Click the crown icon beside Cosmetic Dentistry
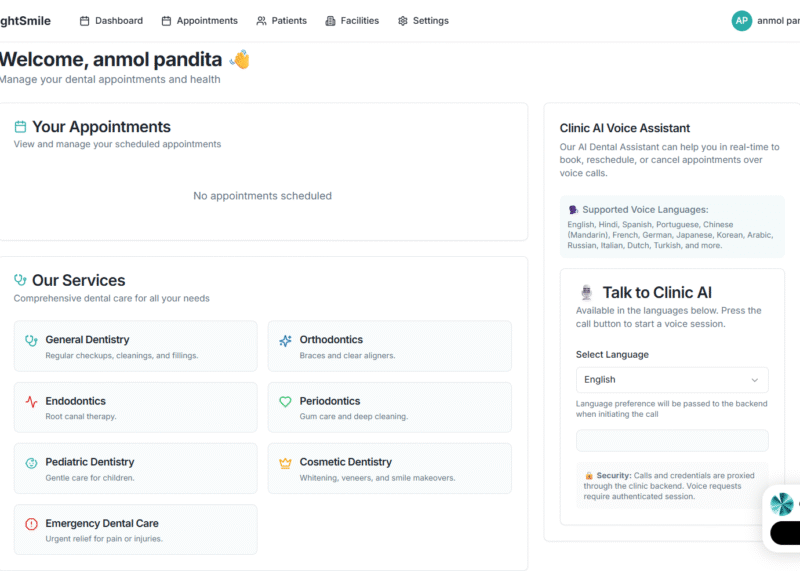800x571 pixels. [x=285, y=463]
